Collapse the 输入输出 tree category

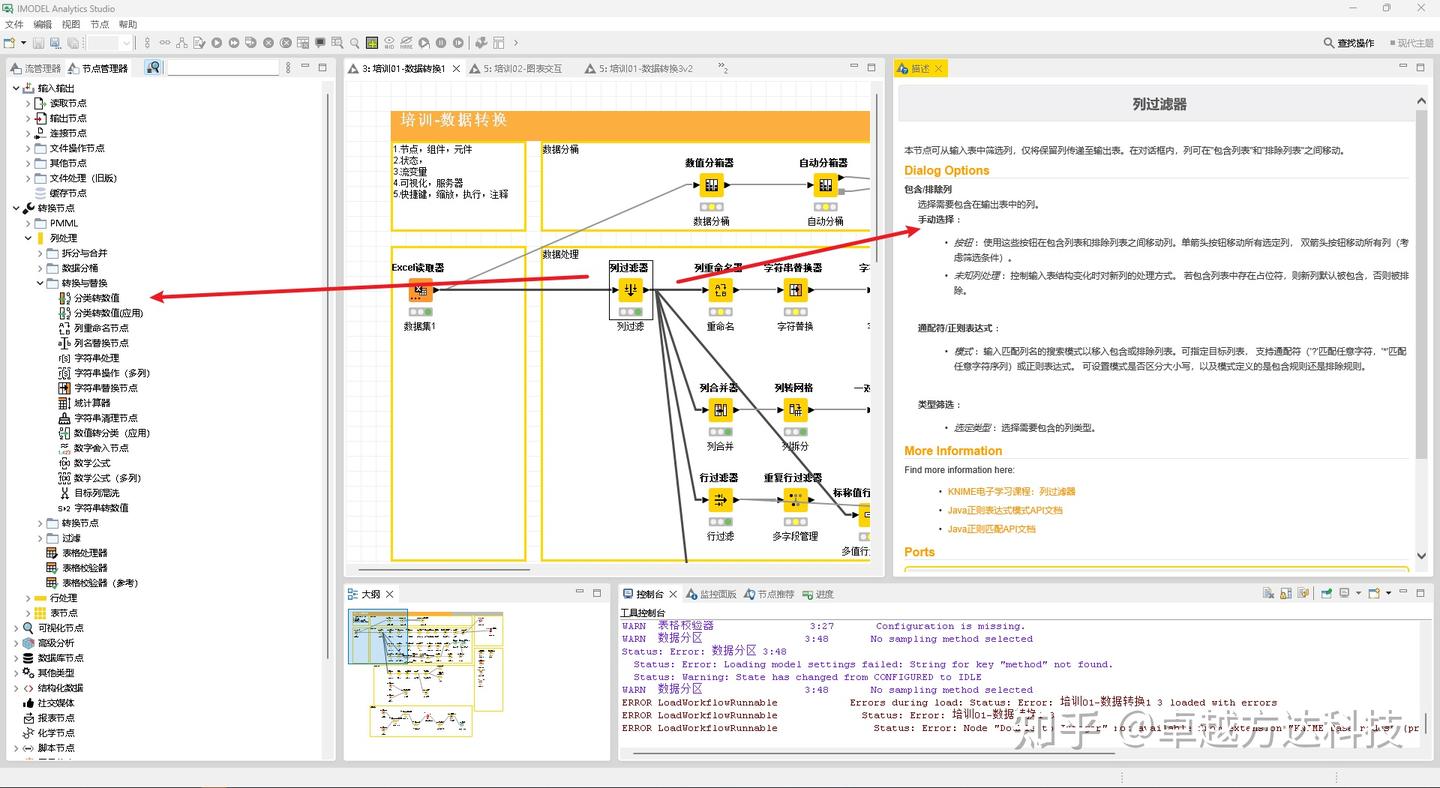pos(16,88)
